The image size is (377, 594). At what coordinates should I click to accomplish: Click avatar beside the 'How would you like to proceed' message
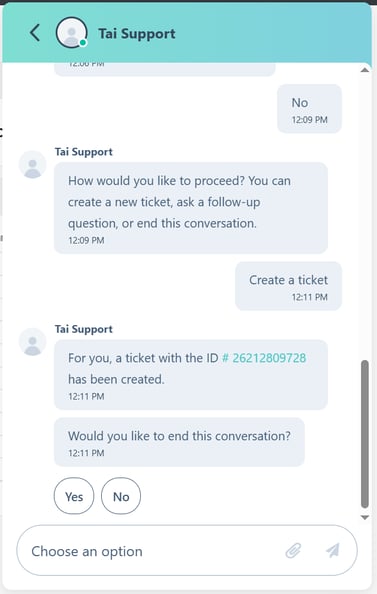(33, 165)
